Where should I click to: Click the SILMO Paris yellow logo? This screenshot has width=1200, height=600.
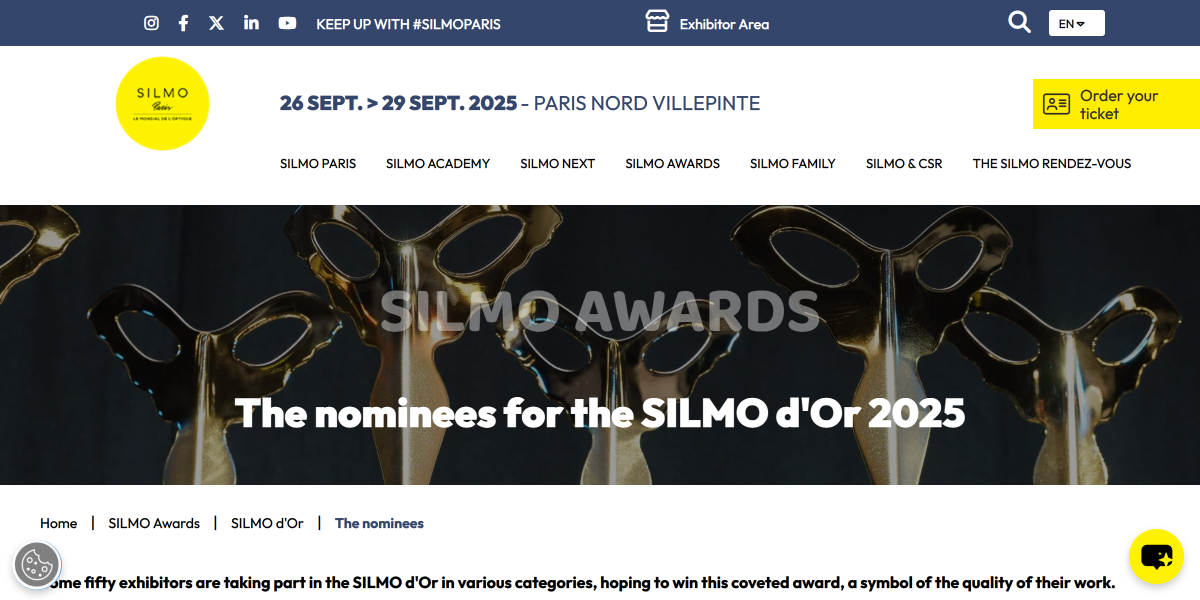coord(162,103)
